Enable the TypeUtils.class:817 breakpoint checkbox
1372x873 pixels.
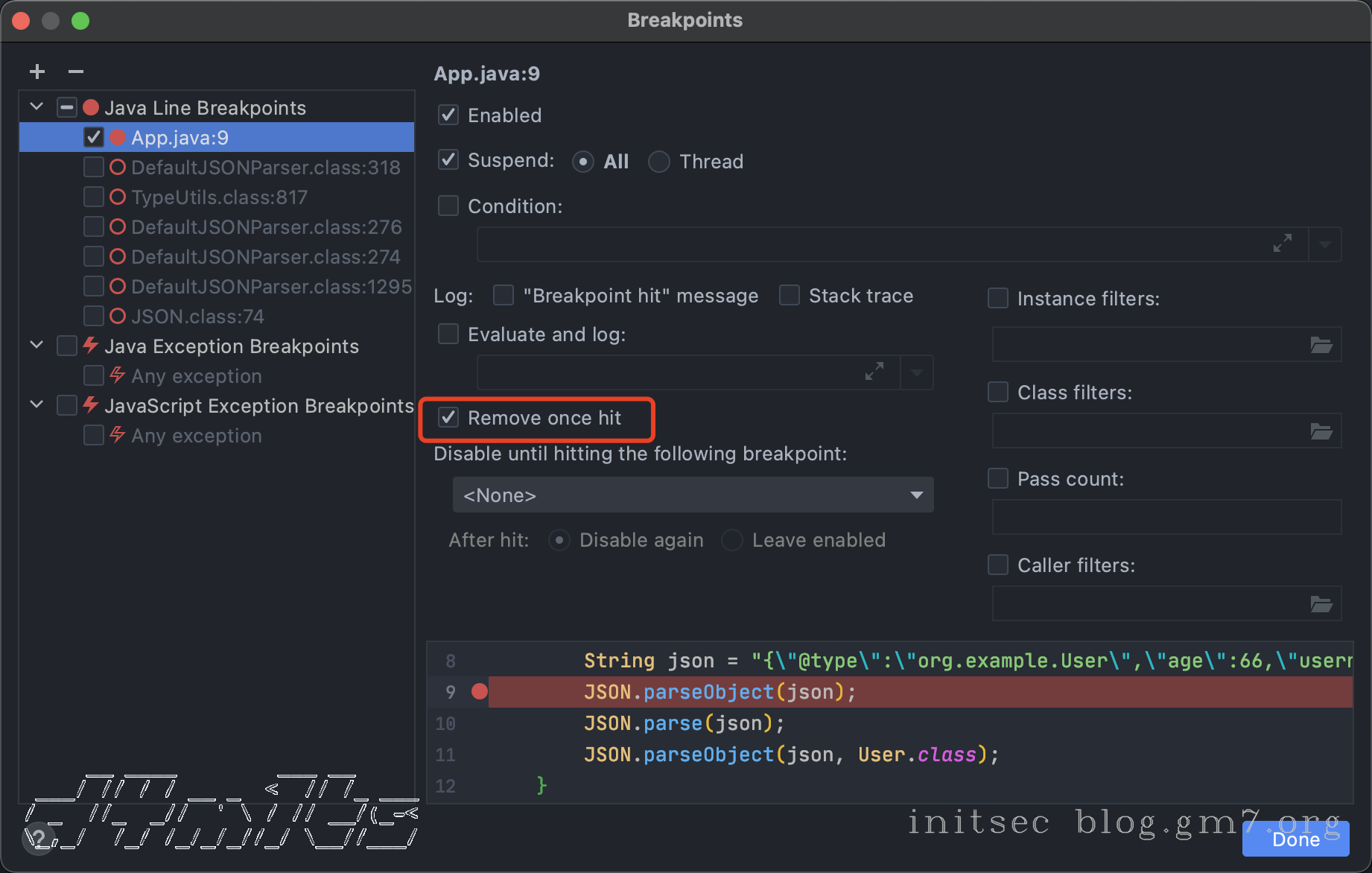(94, 197)
